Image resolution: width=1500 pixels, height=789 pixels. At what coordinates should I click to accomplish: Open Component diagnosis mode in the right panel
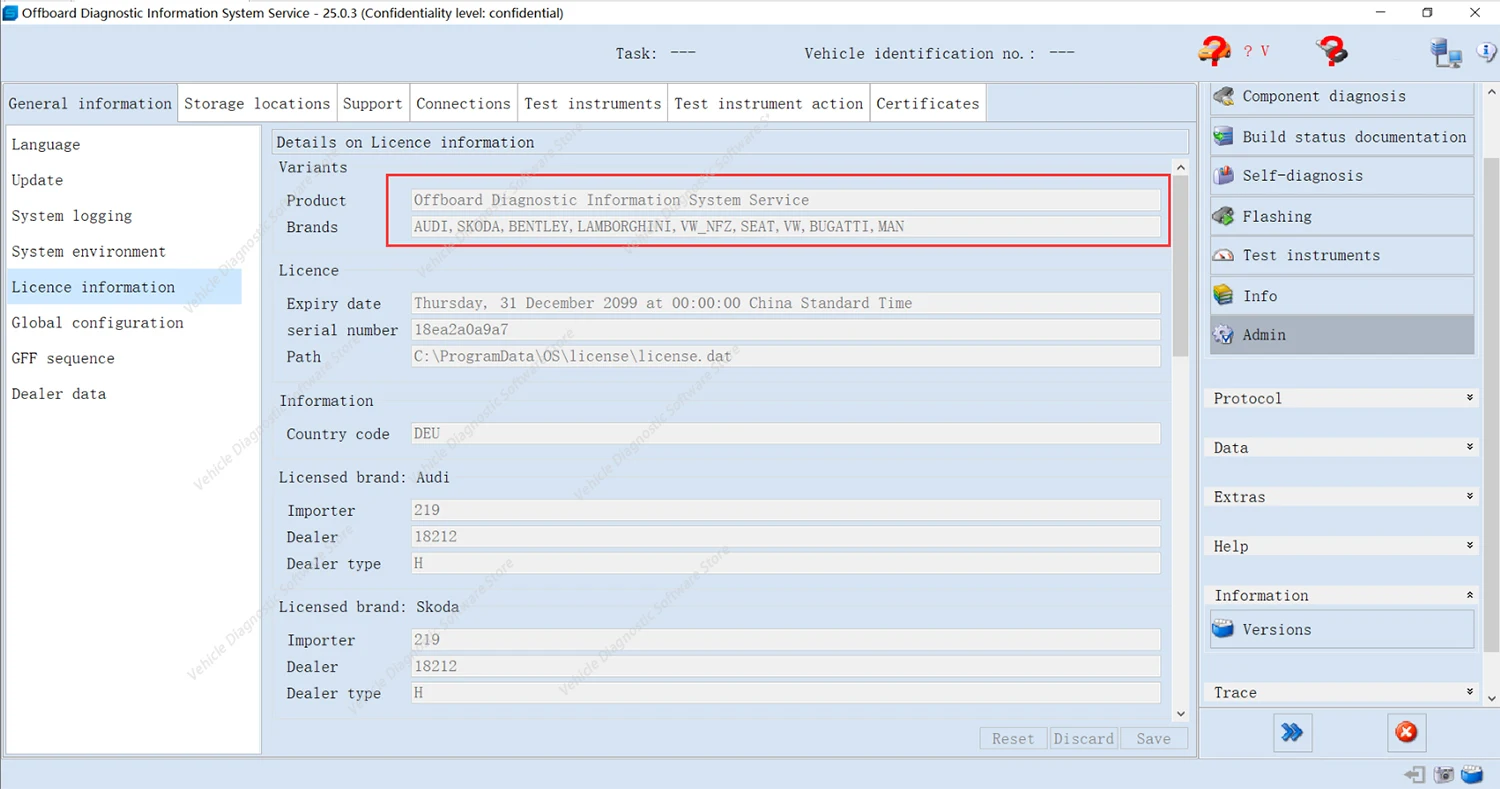click(1342, 97)
